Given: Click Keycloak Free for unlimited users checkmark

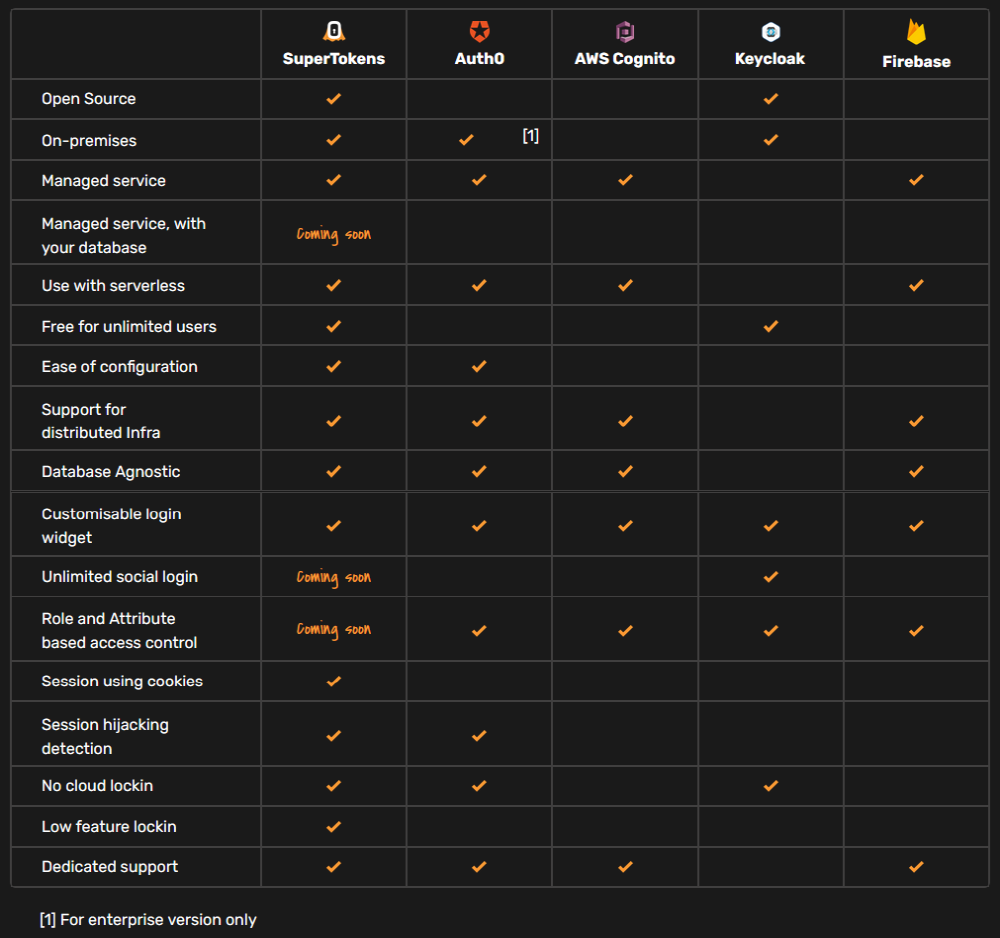Looking at the screenshot, I should [770, 326].
